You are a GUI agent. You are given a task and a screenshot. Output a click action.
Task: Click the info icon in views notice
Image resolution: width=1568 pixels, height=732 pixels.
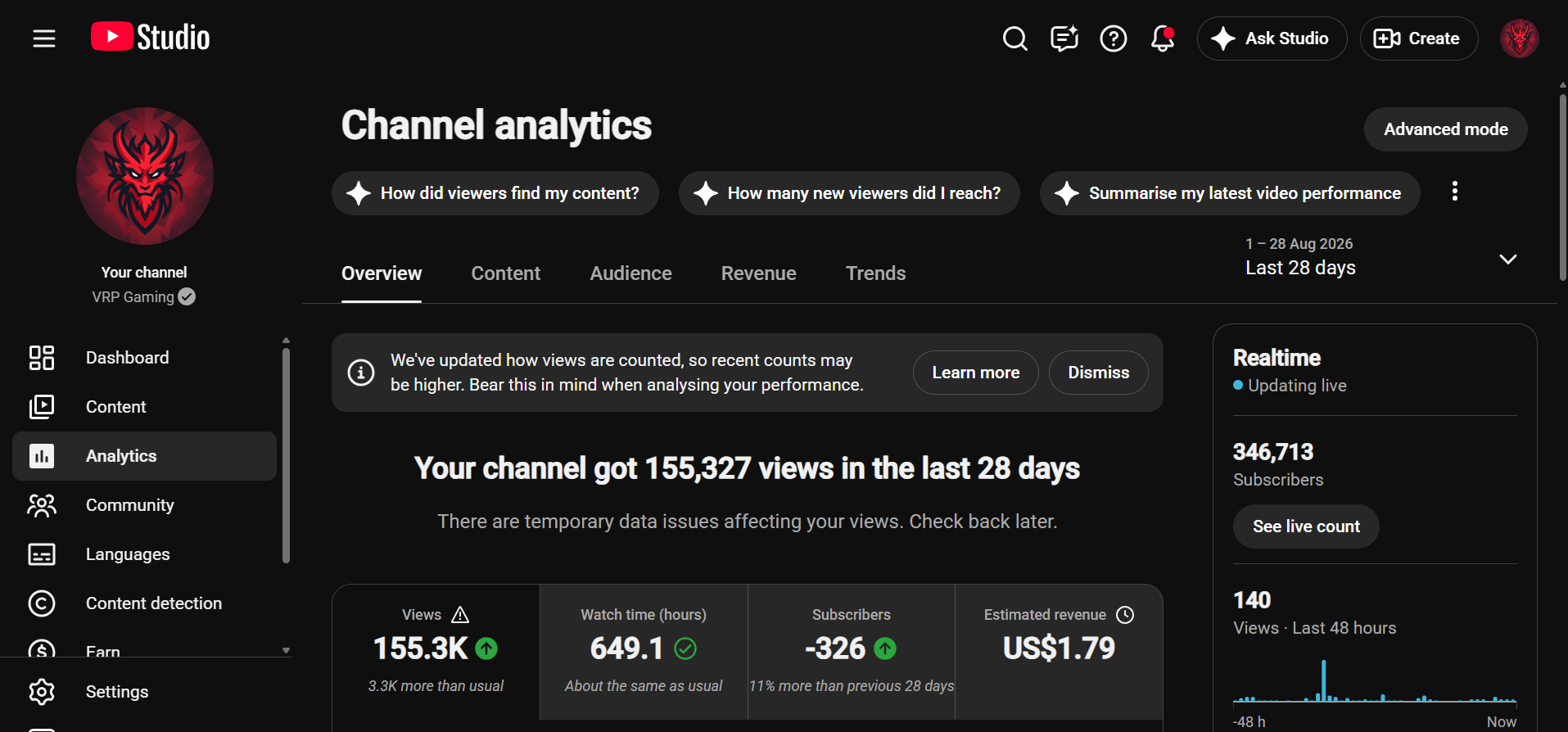(x=361, y=373)
